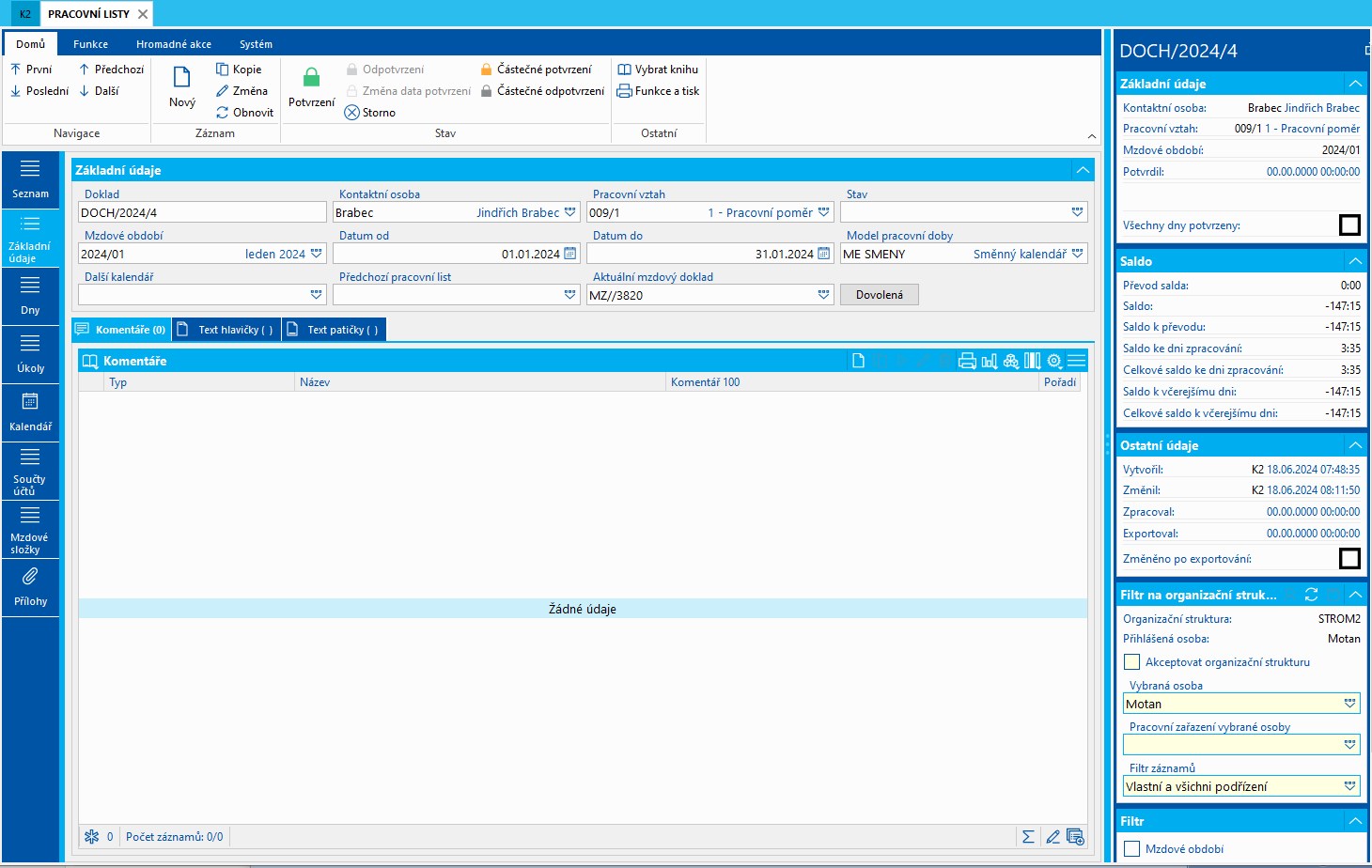
Task: Open the hamburger menu in Komentáře toolbar
Action: 1077,361
